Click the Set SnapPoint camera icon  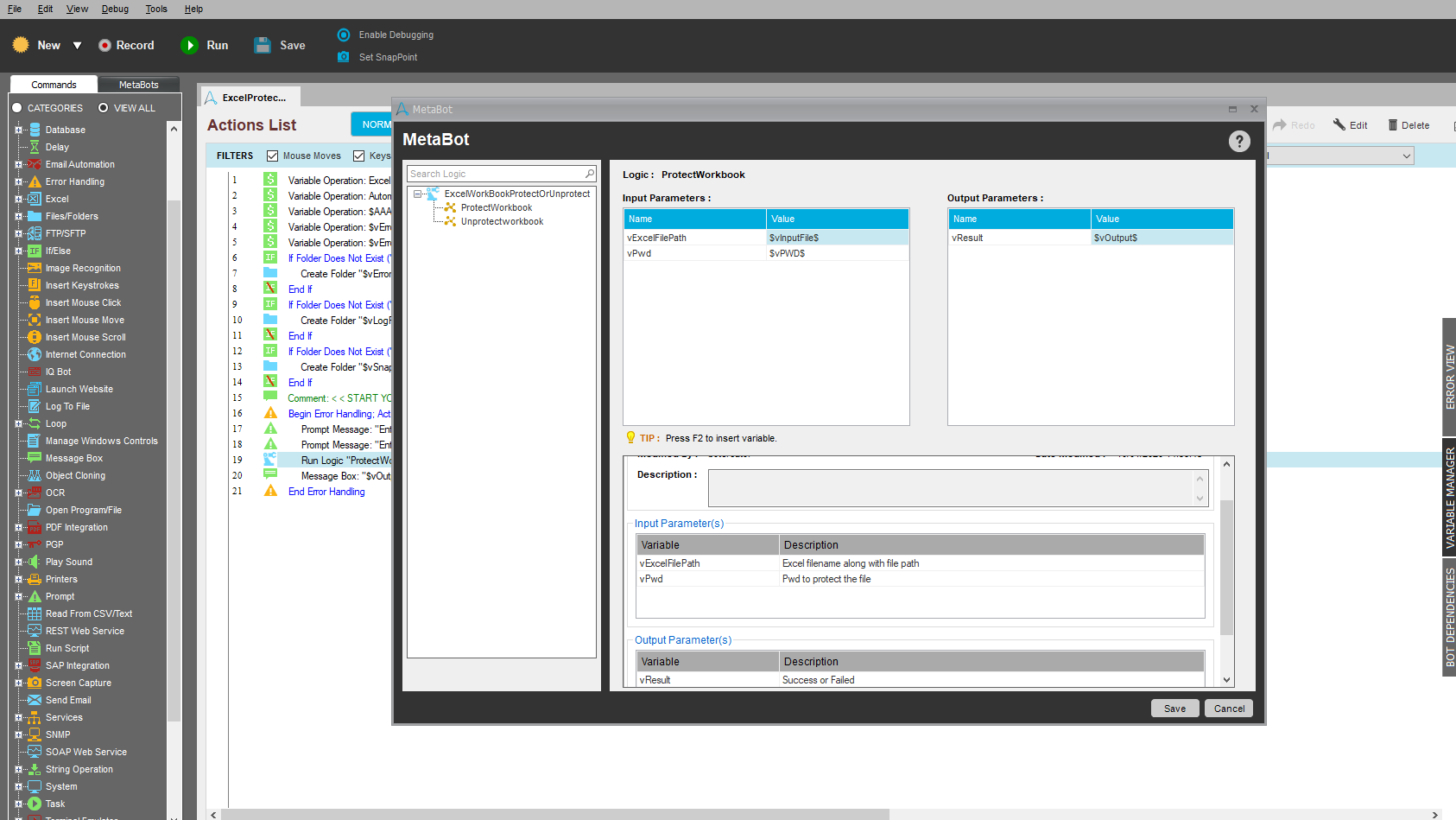click(x=344, y=57)
